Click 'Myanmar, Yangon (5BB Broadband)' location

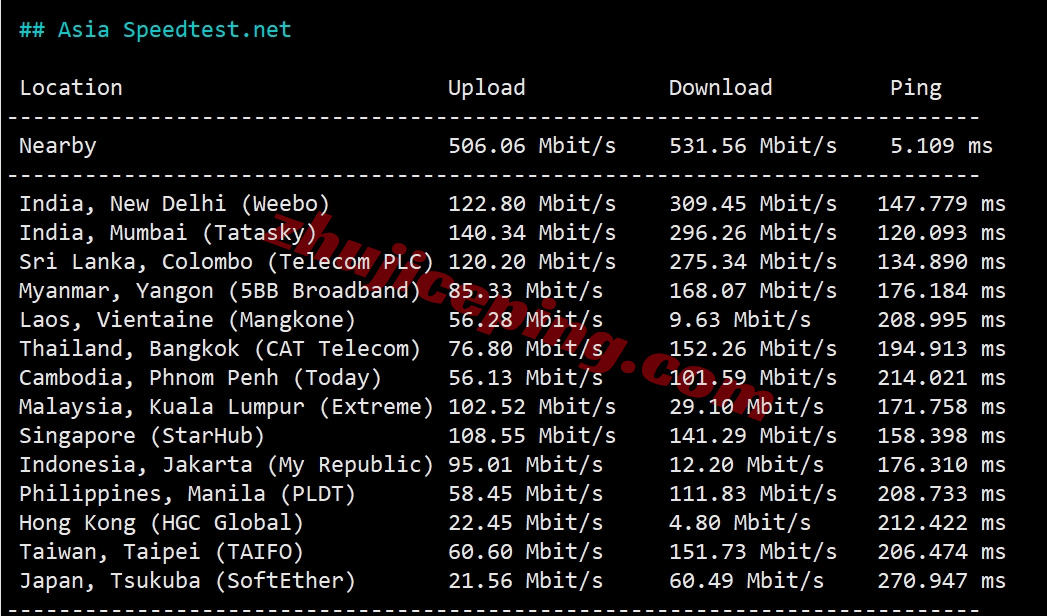220,291
